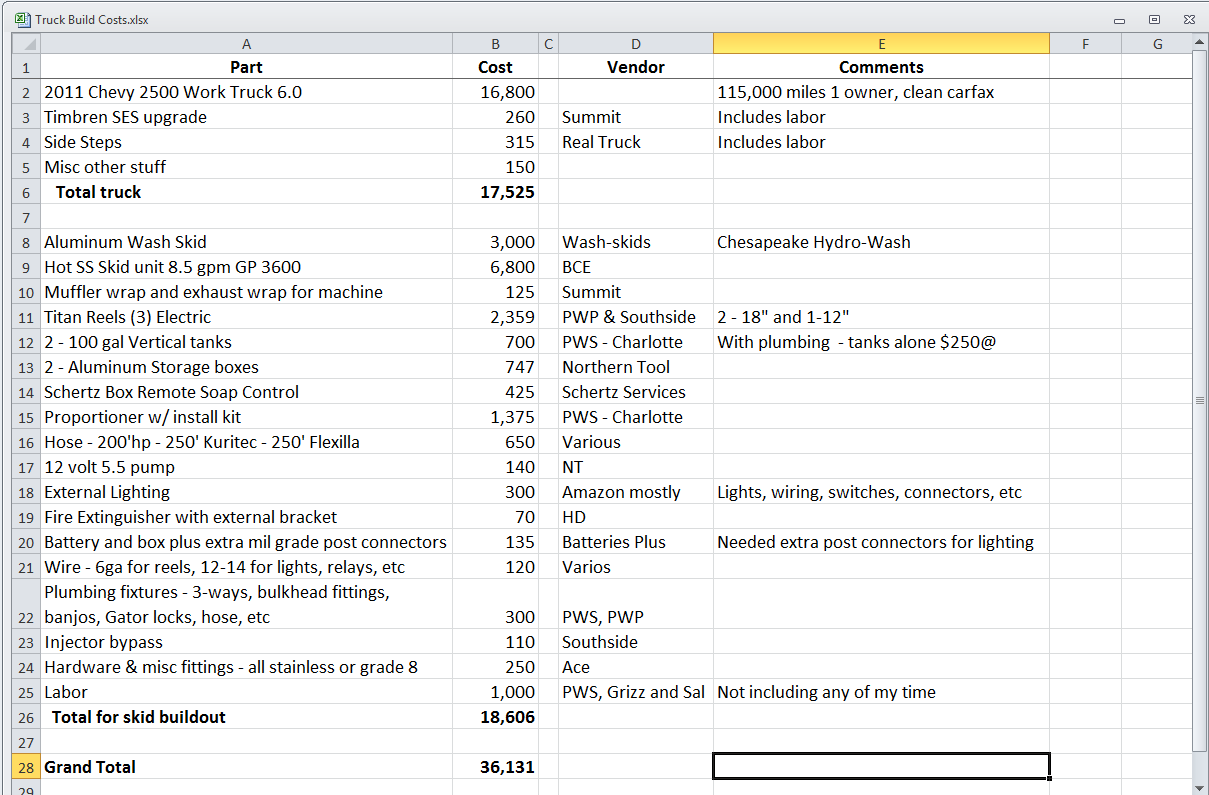Select '2 - 100 gal Vertical tanks' cell
Image resolution: width=1209 pixels, height=795 pixels.
[x=246, y=342]
